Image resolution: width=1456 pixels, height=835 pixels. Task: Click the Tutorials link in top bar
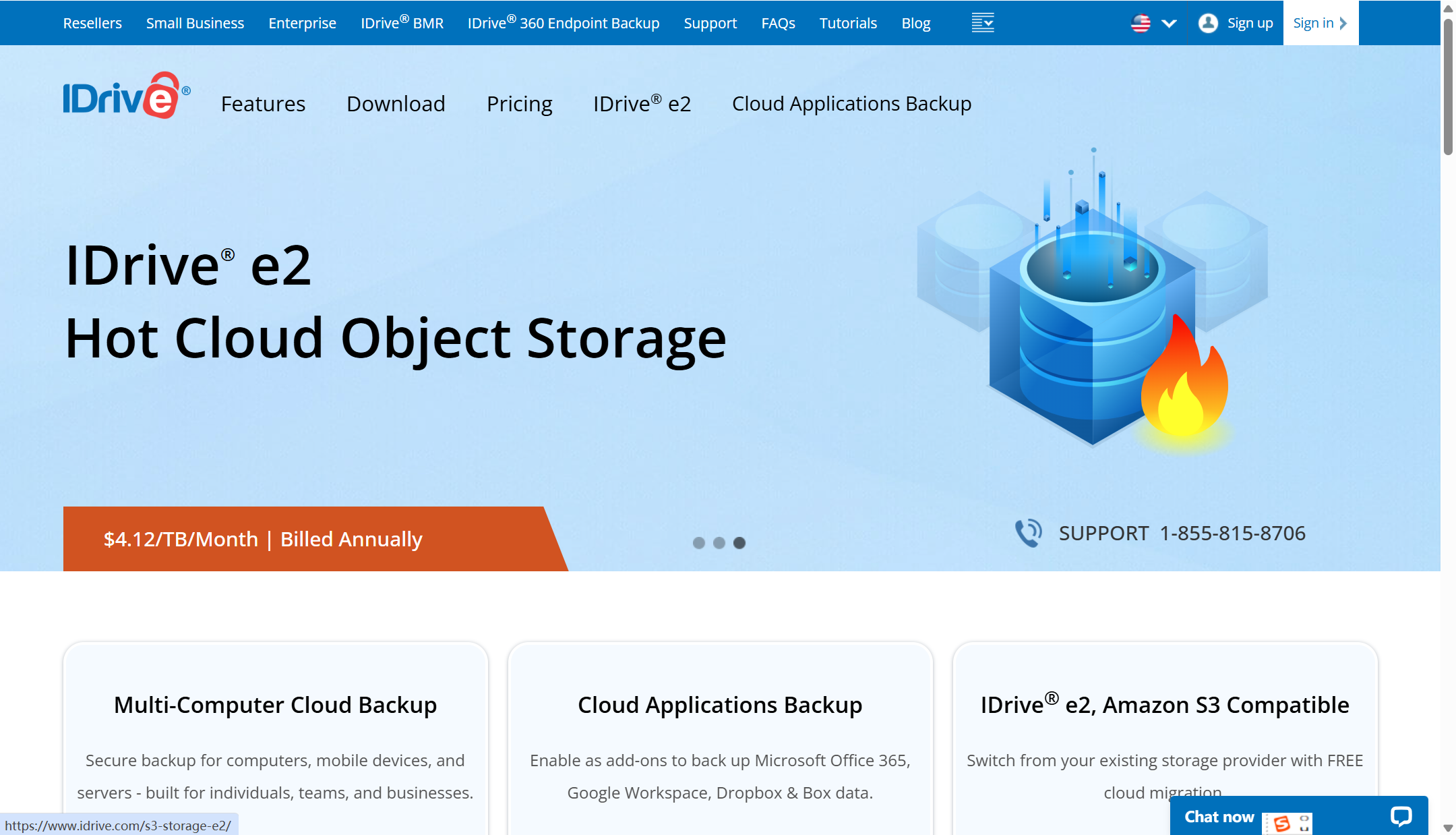coord(848,23)
